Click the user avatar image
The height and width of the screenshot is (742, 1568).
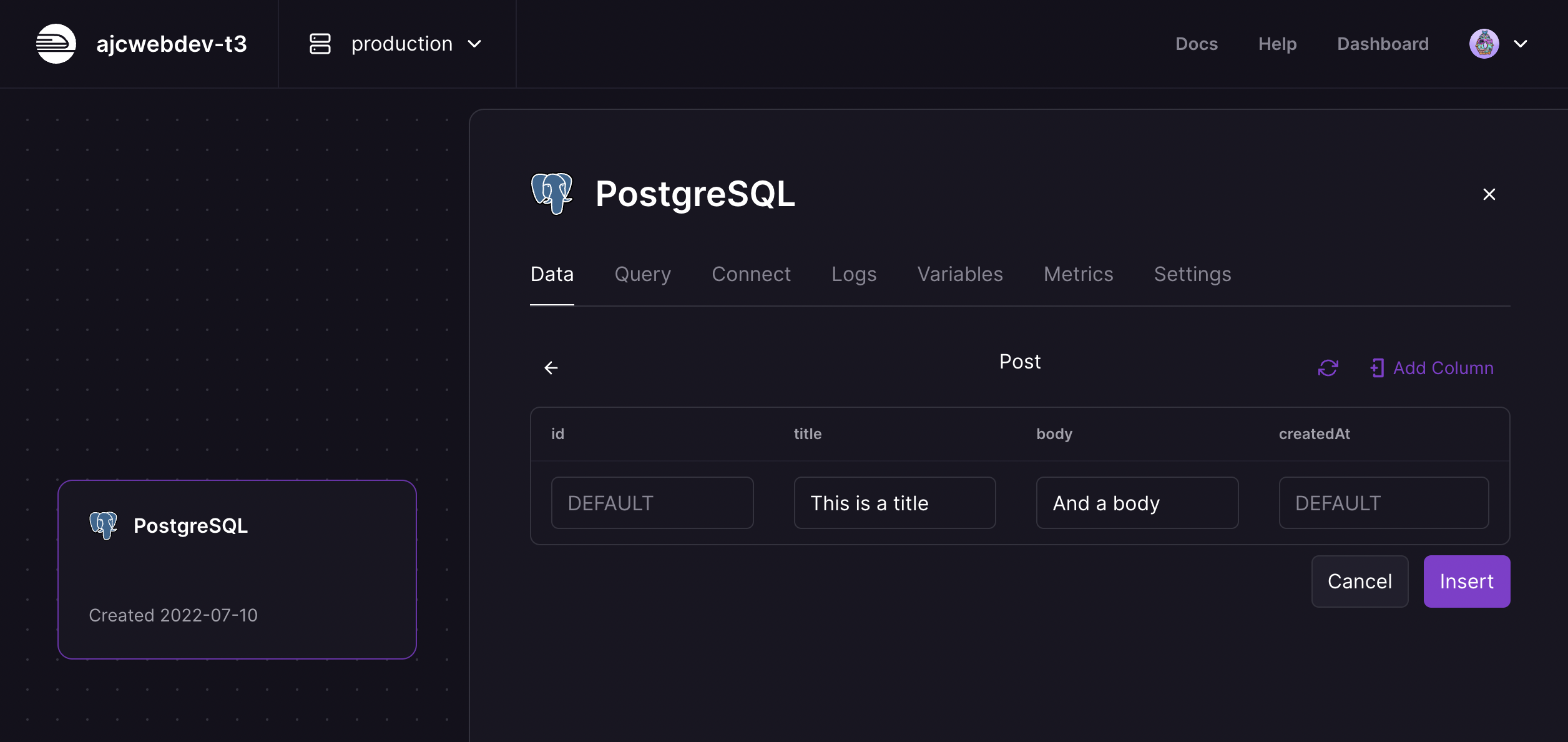(x=1484, y=44)
